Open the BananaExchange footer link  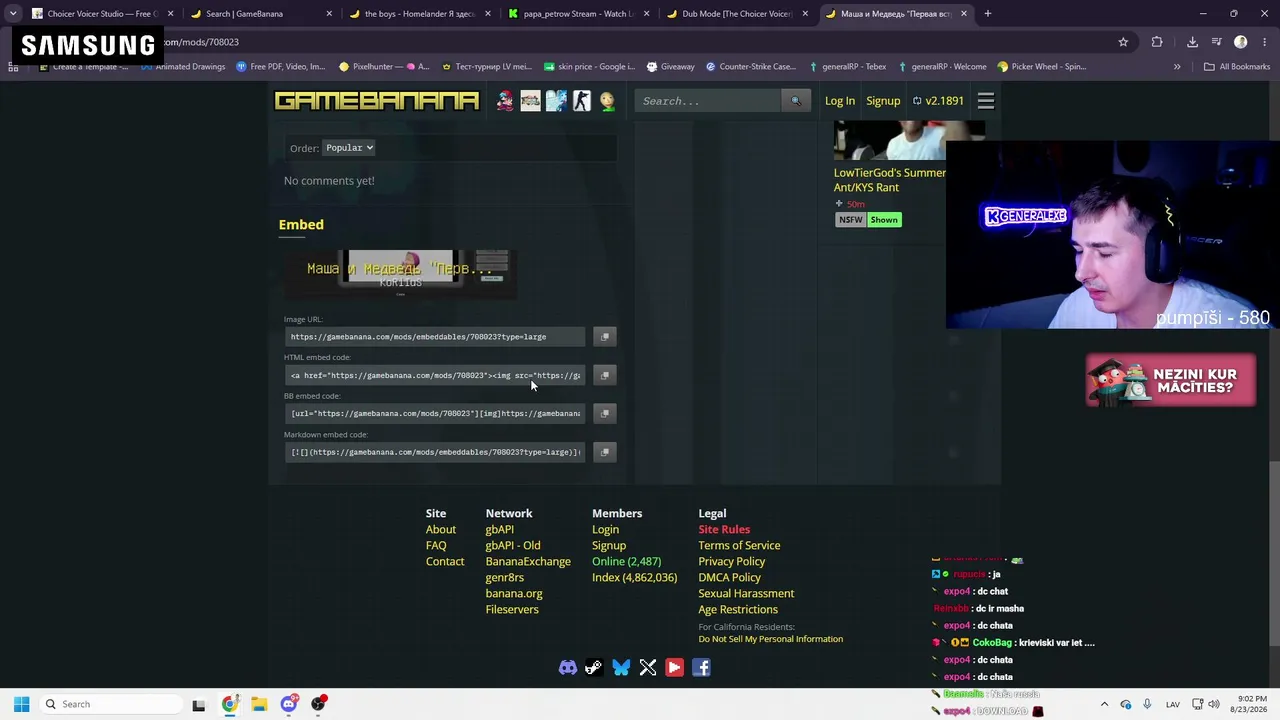528,562
